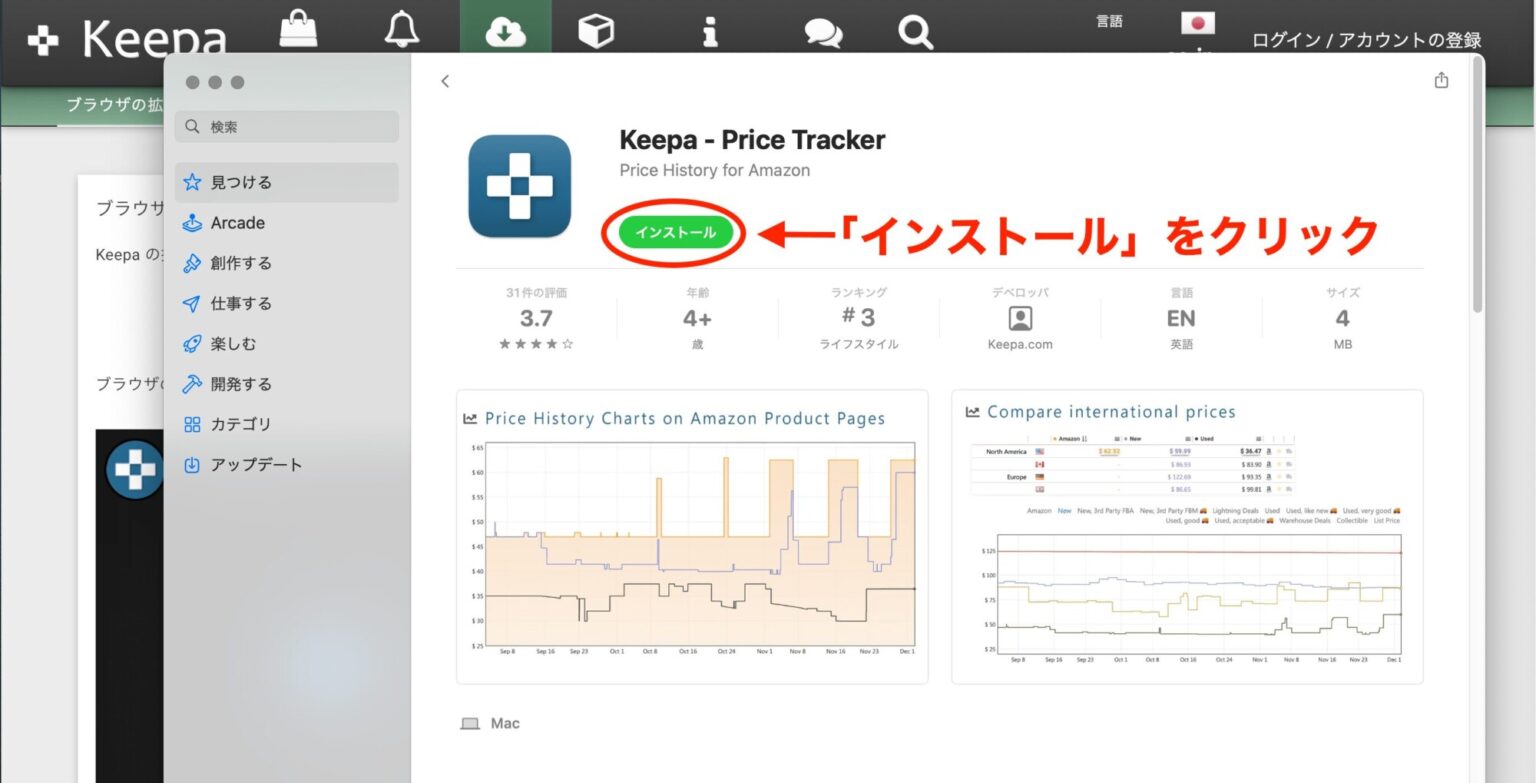Open the chat icon in top navigation
This screenshot has height=783, width=1536.
click(x=822, y=31)
